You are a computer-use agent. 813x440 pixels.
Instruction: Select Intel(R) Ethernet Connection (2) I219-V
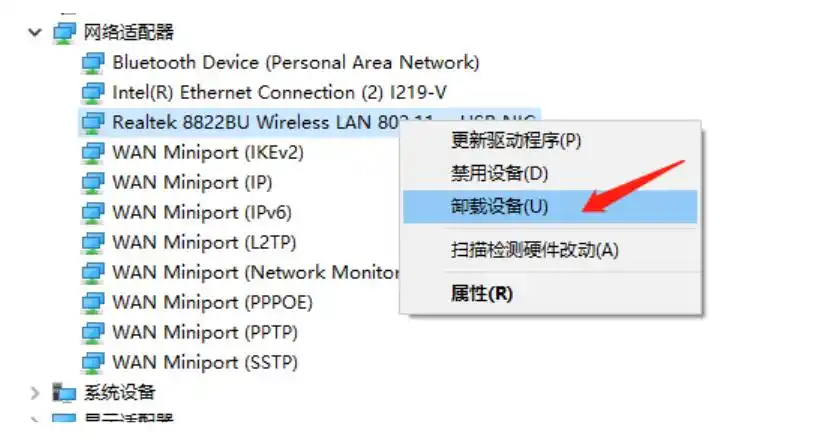coord(279,93)
